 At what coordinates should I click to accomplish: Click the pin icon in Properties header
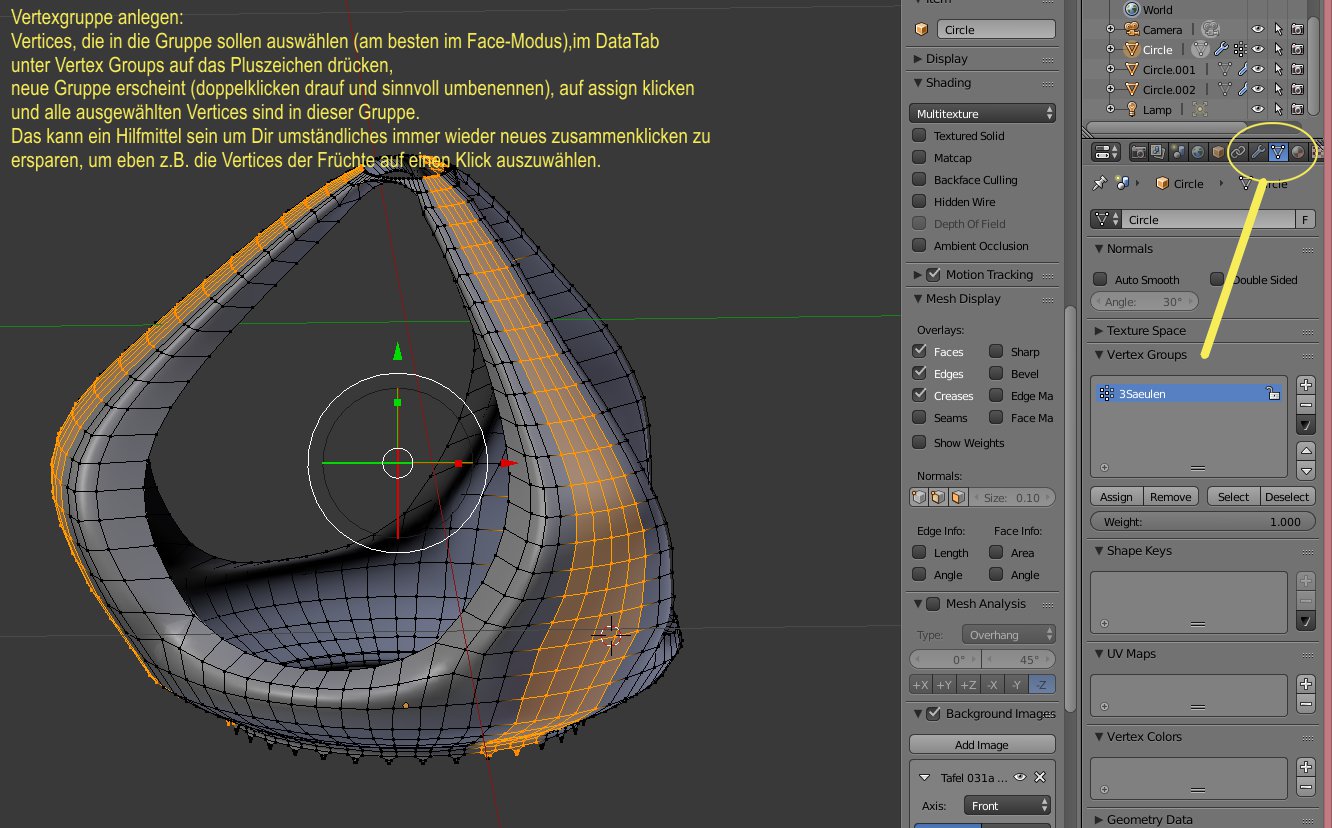coord(1099,183)
